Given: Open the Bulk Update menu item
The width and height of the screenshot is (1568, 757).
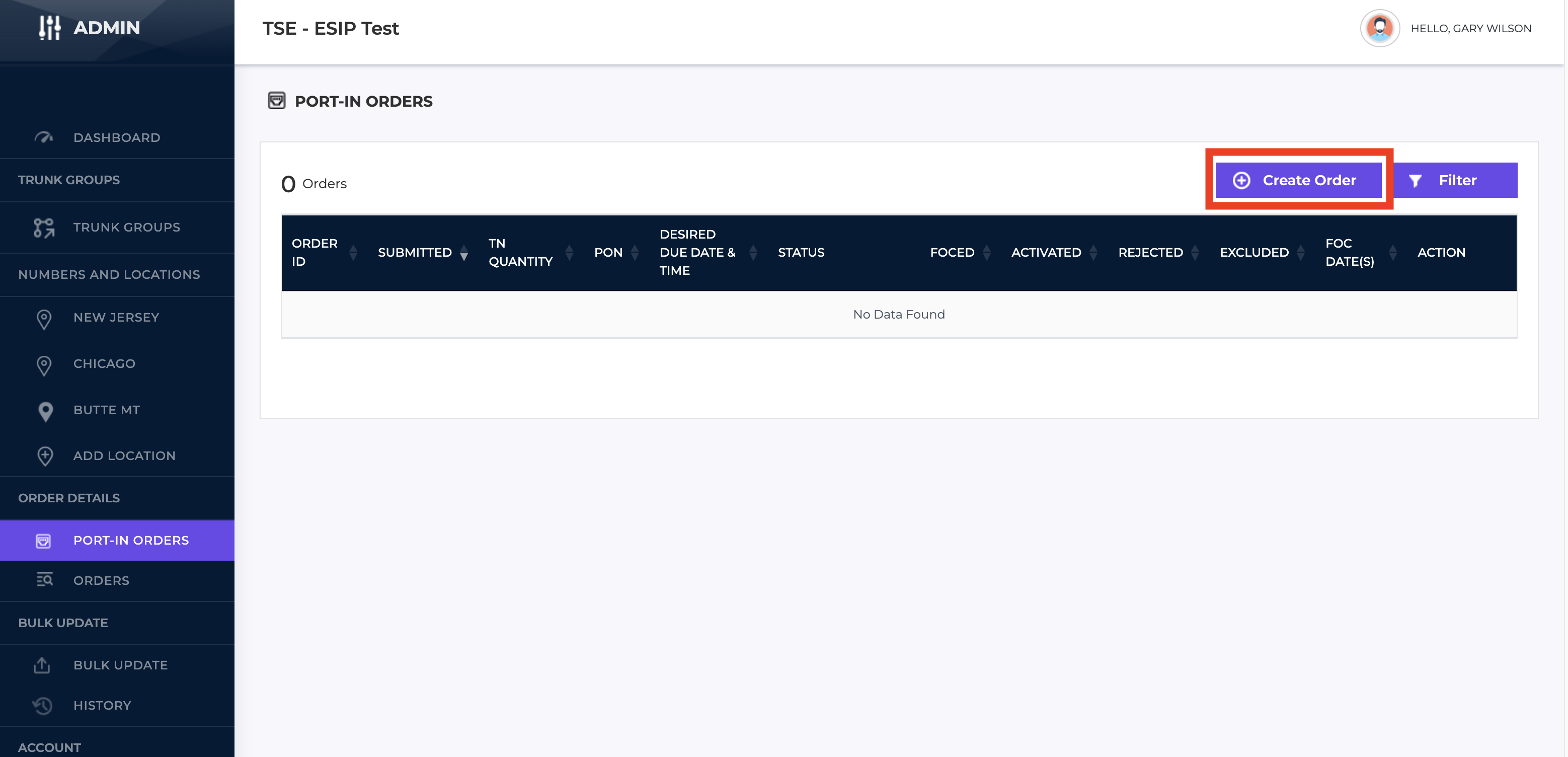Looking at the screenshot, I should tap(117, 665).
